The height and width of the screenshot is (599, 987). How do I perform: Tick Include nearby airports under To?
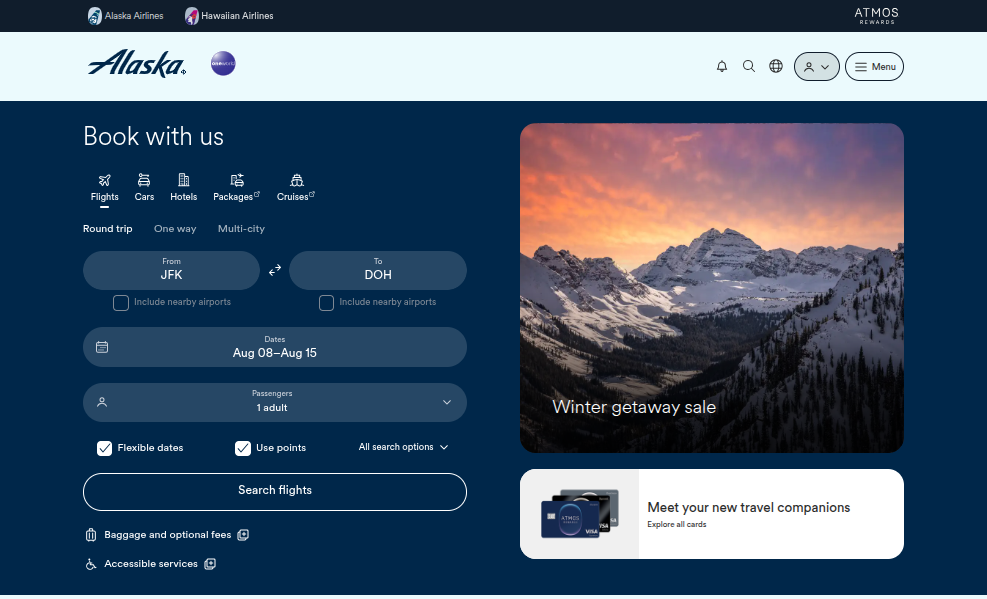coord(326,303)
